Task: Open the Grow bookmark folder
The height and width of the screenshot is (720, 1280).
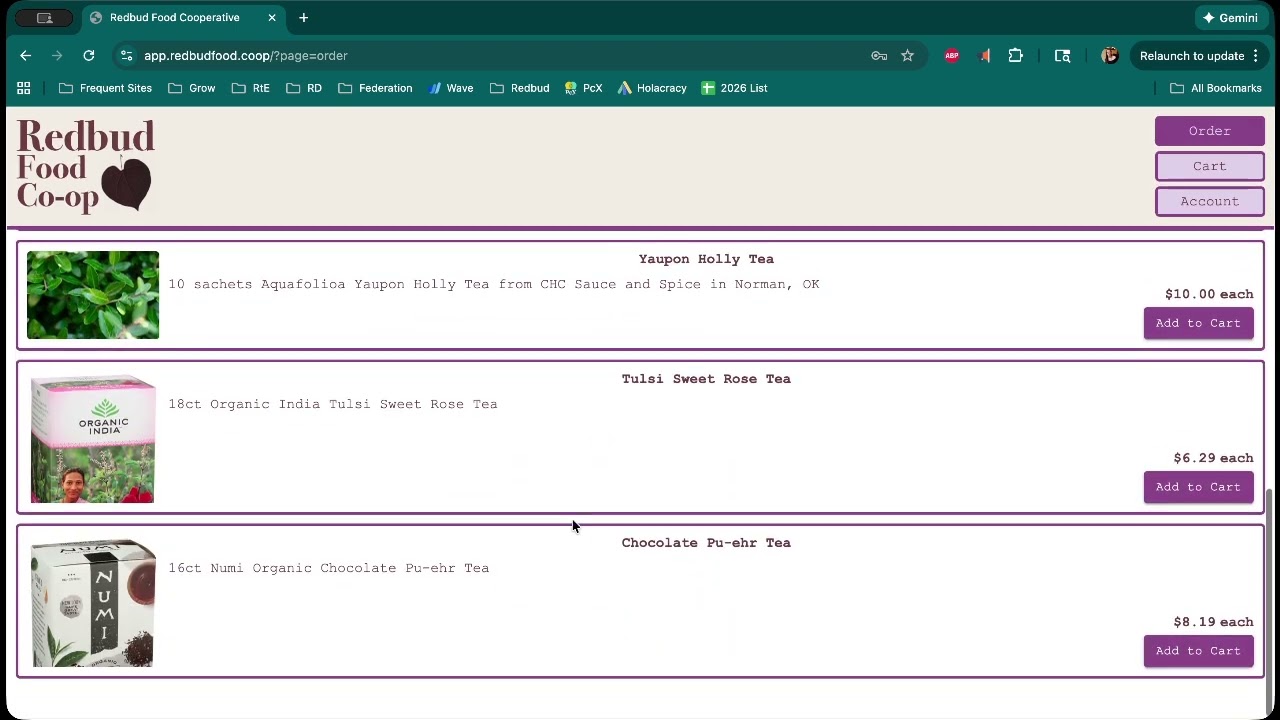Action: 192,88
